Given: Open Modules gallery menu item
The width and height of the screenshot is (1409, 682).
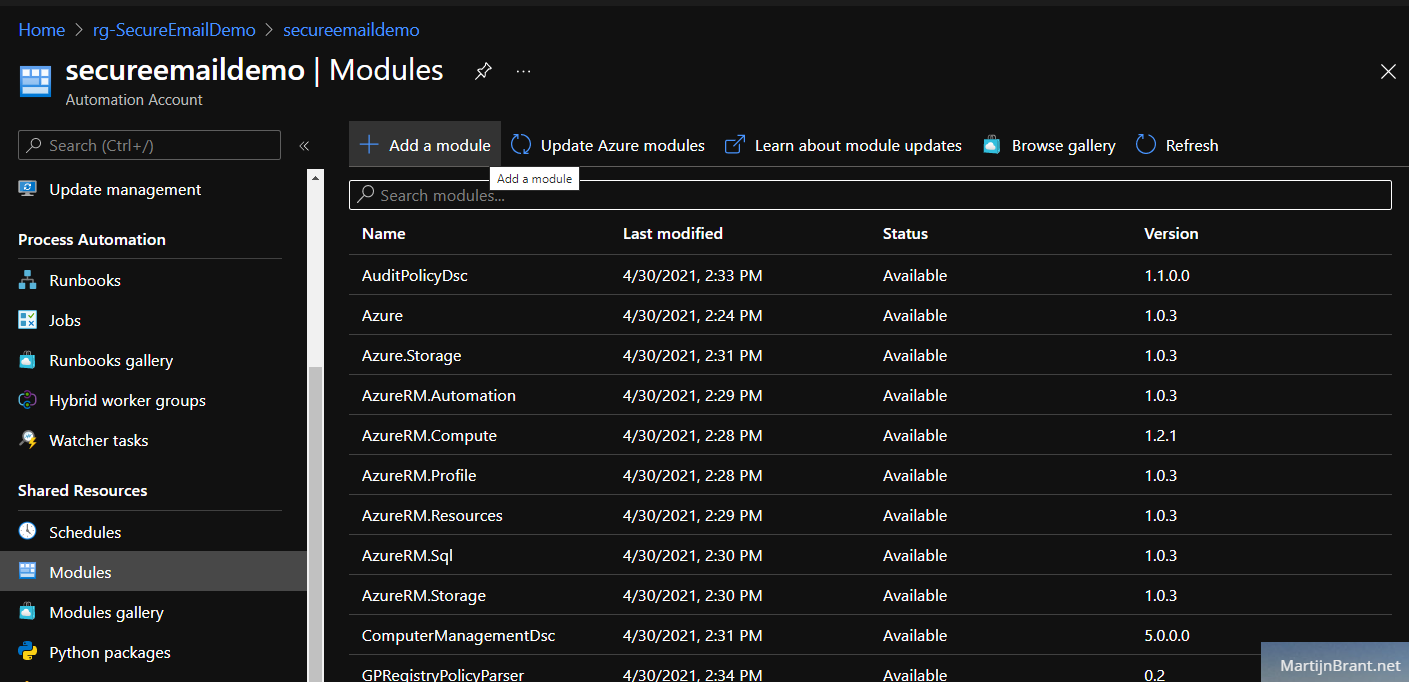Looking at the screenshot, I should click(x=153, y=612).
